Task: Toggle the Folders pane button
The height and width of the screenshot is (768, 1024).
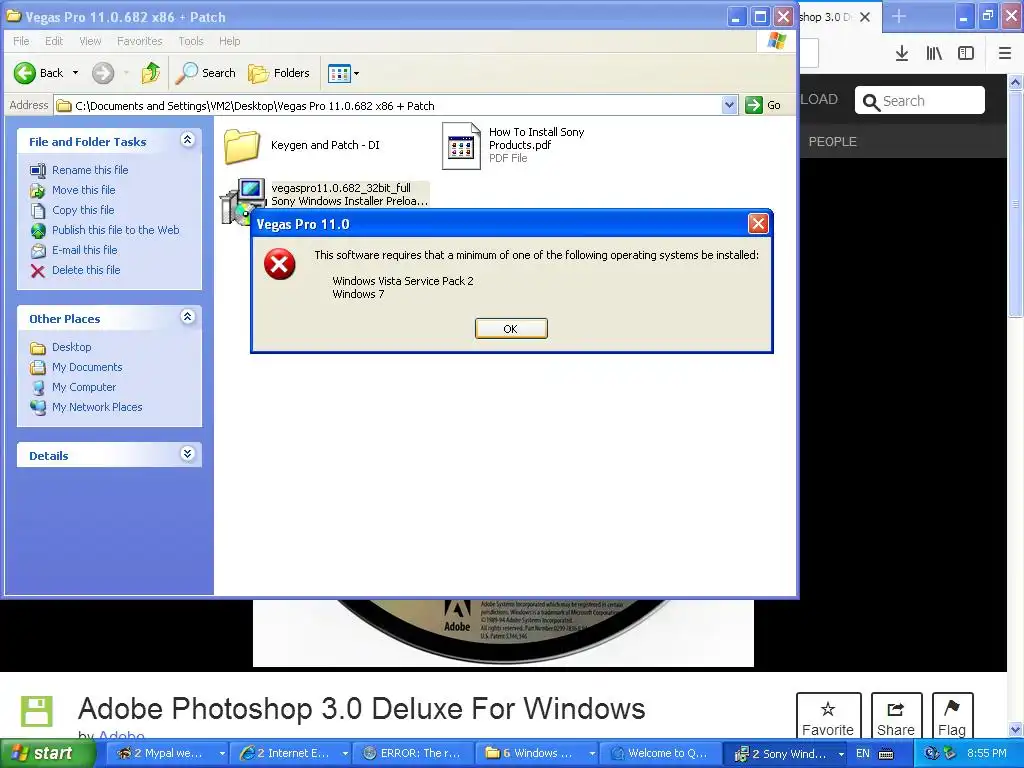Action: [279, 73]
